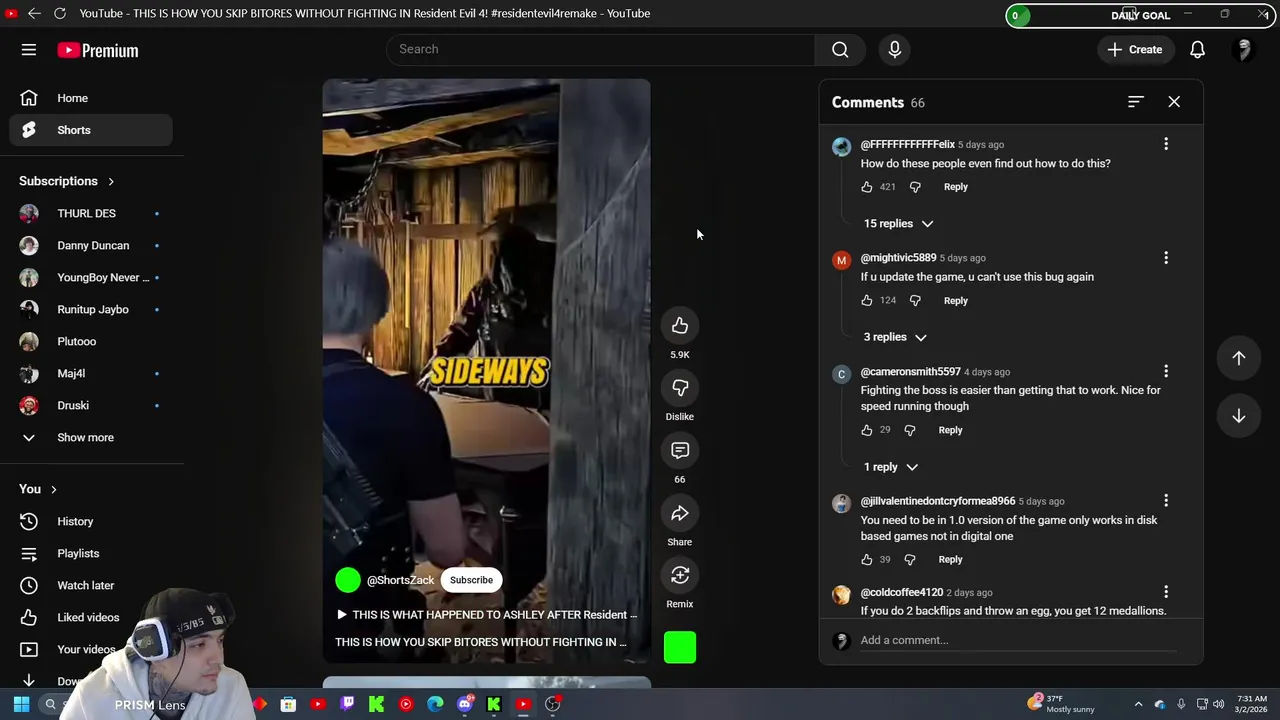Open the notifications bell
Image resolution: width=1280 pixels, height=720 pixels.
coord(1197,49)
